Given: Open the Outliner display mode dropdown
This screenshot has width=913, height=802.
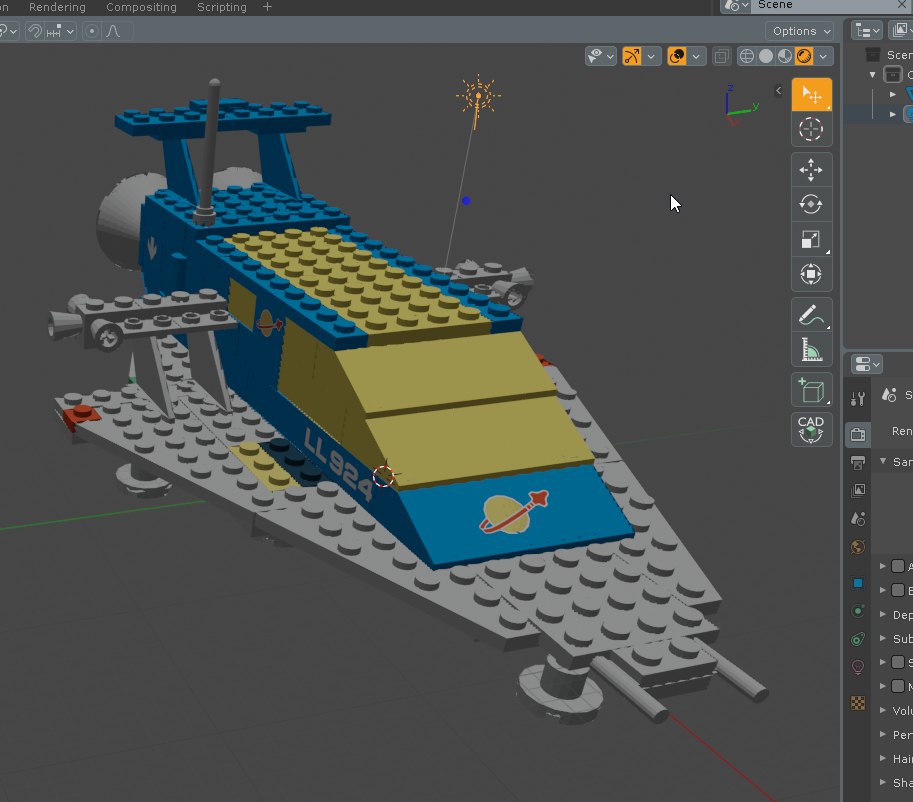Looking at the screenshot, I should point(901,31).
